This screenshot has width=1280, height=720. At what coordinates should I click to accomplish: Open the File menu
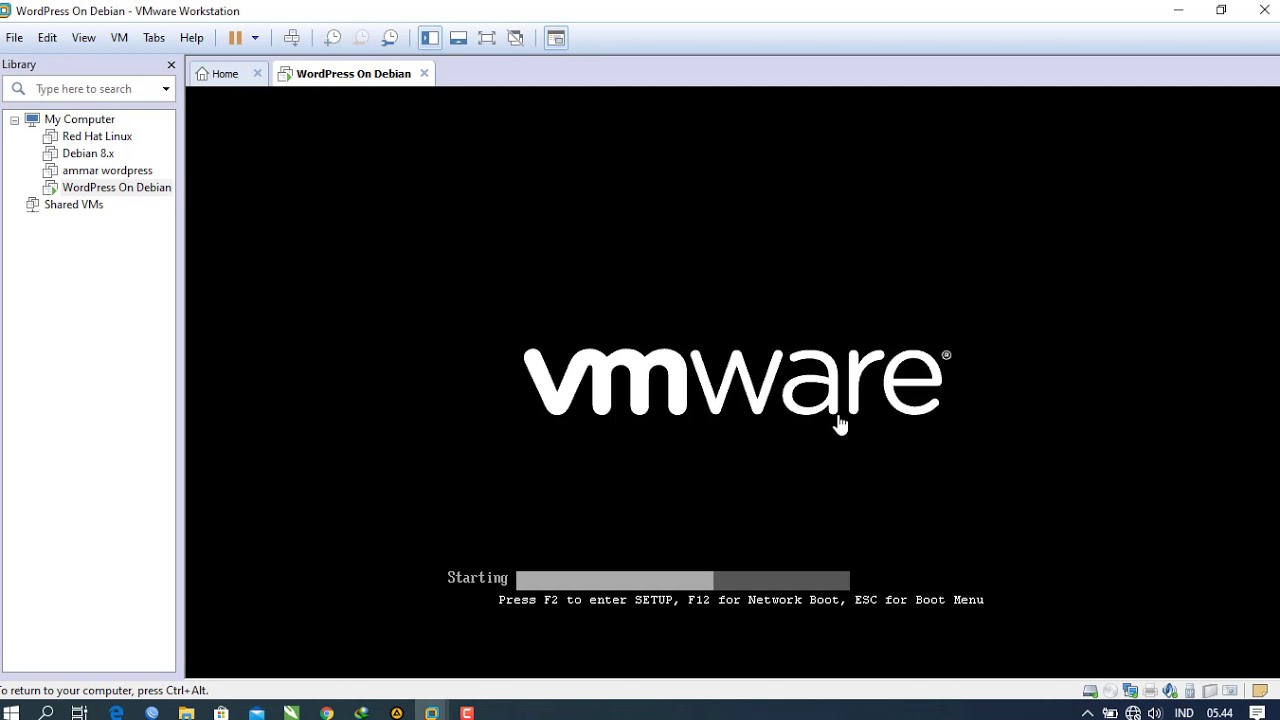coord(14,38)
